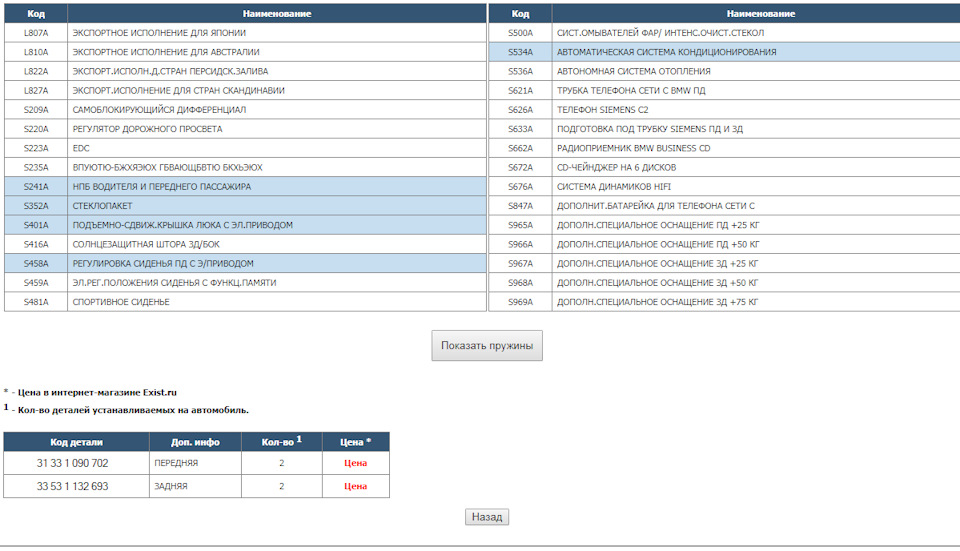The width and height of the screenshot is (960, 551).
Task: Open the Цена link for ЗАДНЯЯ part
Action: pos(355,486)
